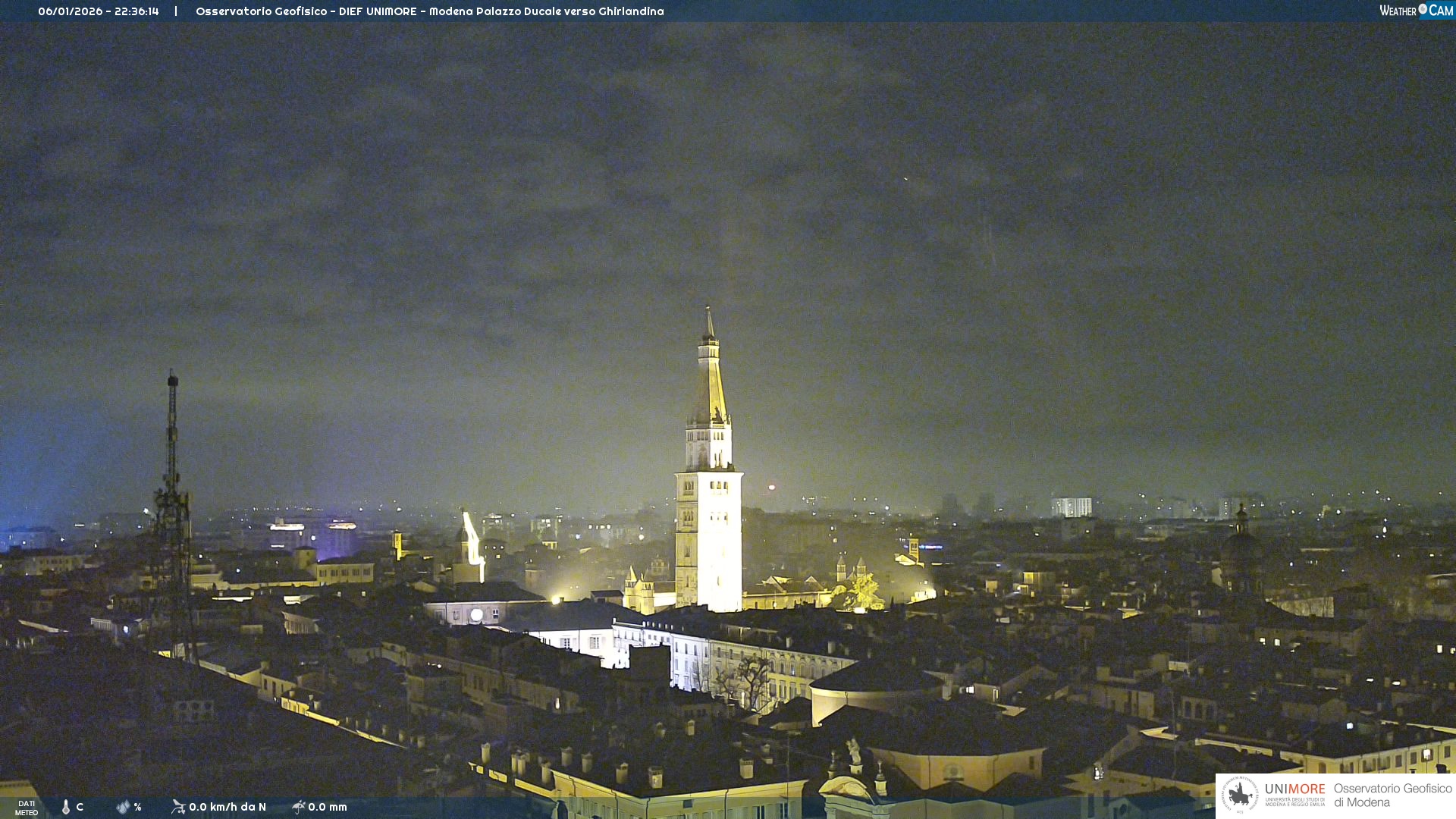The width and height of the screenshot is (1456, 819).
Task: Click the date and time stamp 06/01/2026
Action: point(99,11)
